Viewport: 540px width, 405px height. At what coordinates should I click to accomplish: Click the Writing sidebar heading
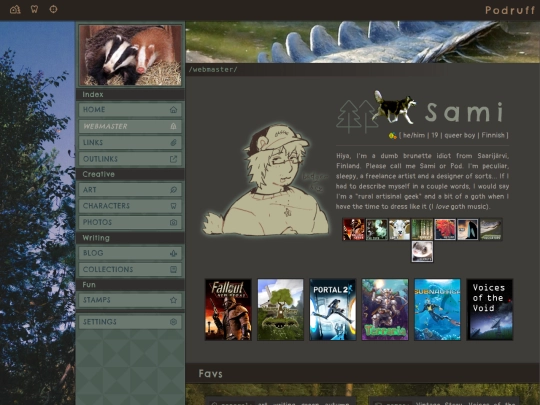[96, 238]
